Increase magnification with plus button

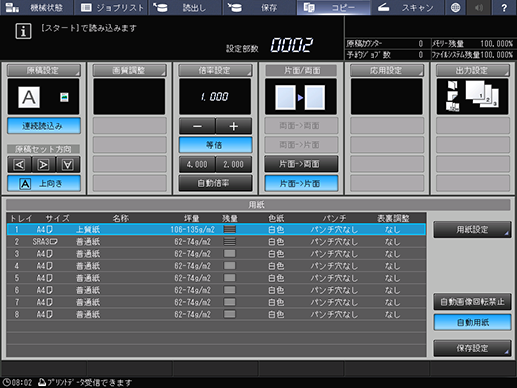(x=234, y=126)
